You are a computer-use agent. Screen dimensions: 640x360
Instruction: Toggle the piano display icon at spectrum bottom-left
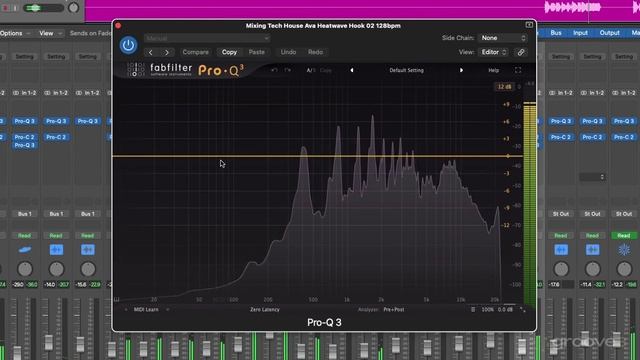(x=117, y=300)
